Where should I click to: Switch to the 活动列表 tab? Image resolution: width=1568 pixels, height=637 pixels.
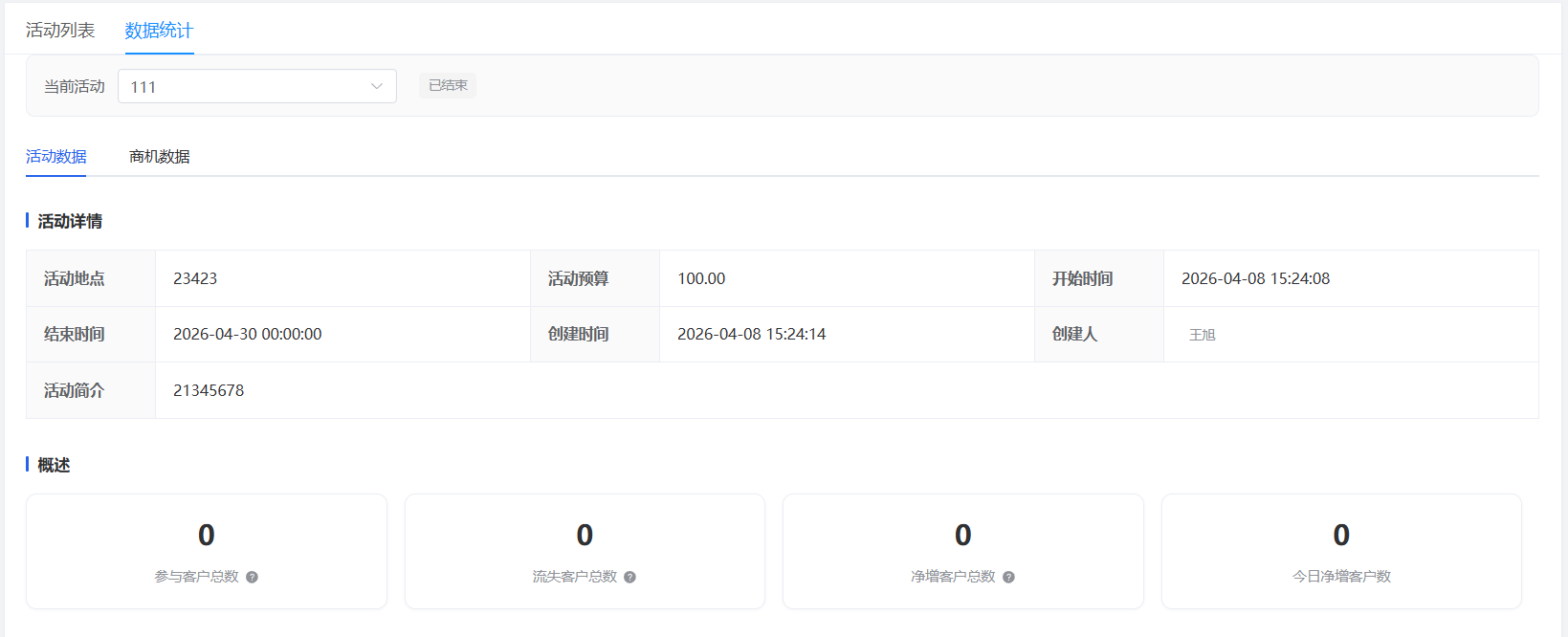[60, 31]
